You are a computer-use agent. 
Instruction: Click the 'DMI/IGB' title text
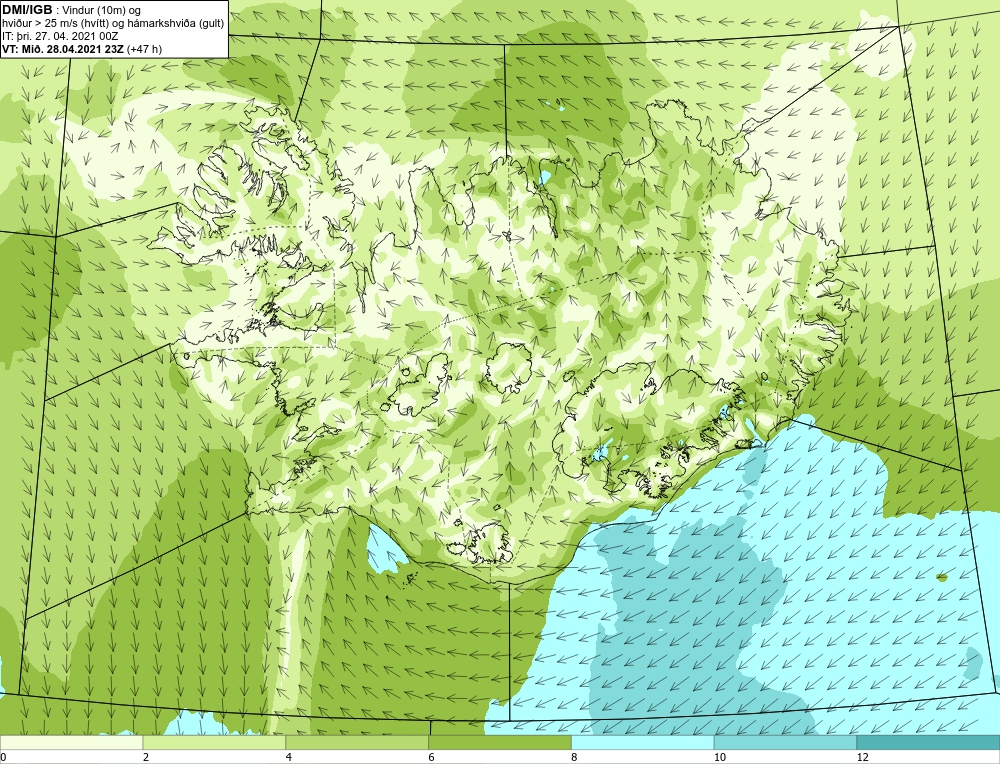click(27, 10)
